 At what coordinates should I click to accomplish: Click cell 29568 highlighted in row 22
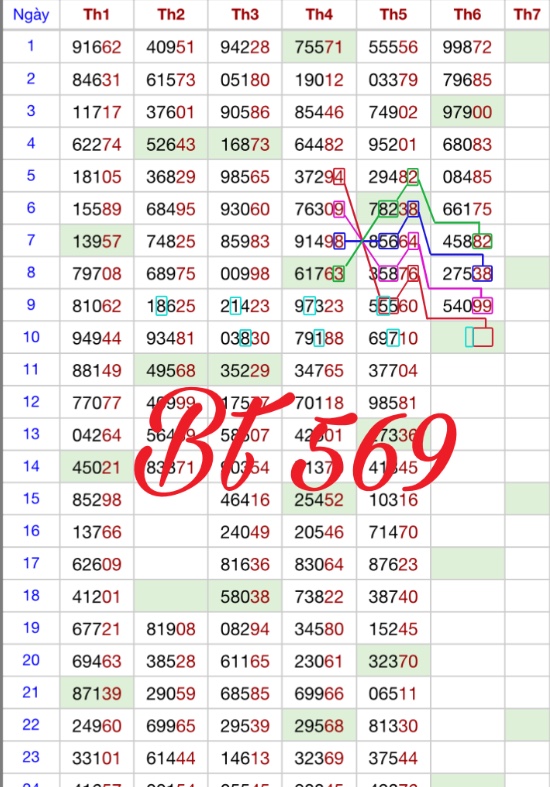click(319, 726)
